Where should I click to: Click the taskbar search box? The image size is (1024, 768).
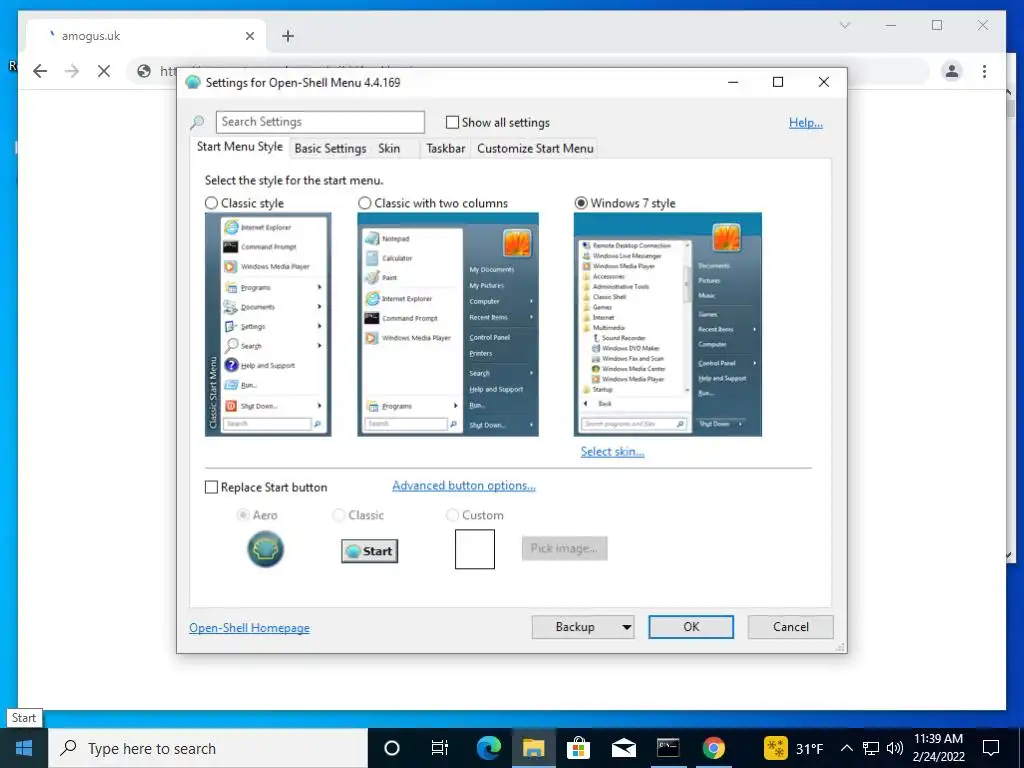pyautogui.click(x=208, y=748)
